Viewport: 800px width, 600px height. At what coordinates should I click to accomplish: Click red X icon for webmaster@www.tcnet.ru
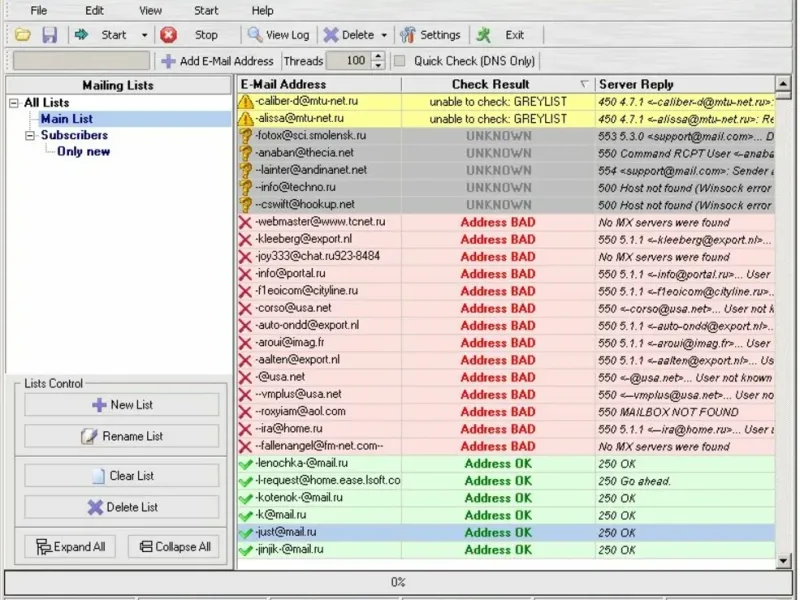[245, 222]
